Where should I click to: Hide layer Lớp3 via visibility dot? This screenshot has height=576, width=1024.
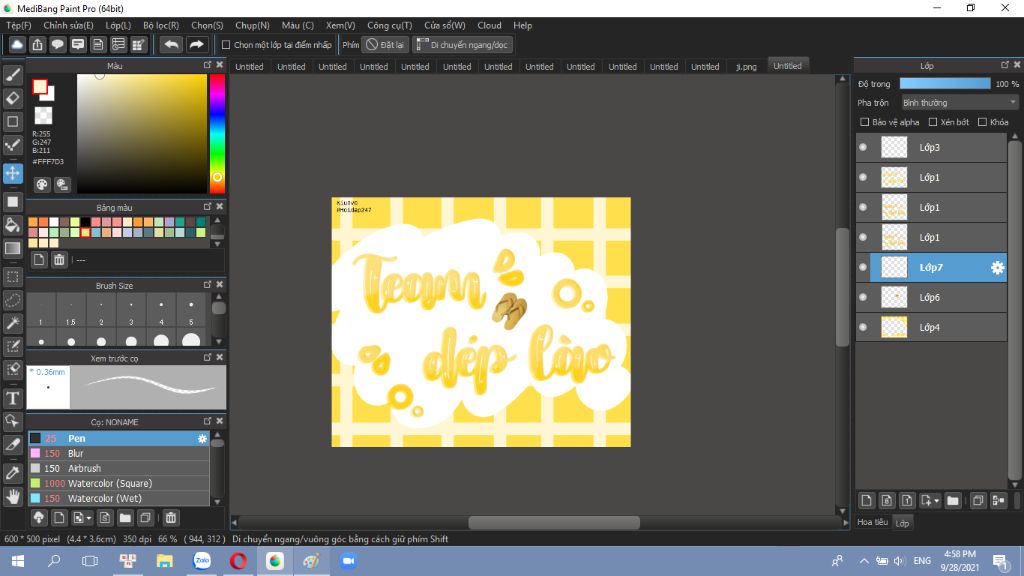[863, 148]
